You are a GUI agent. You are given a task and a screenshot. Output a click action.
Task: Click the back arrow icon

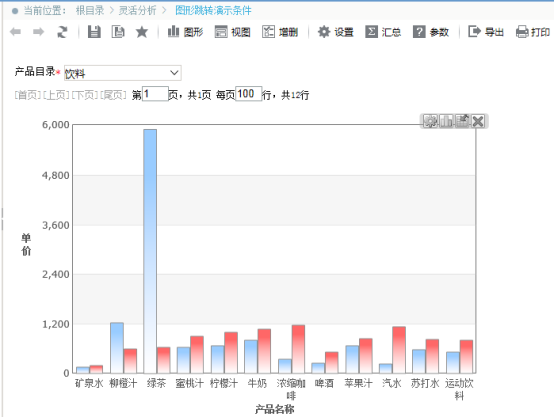click(15, 32)
